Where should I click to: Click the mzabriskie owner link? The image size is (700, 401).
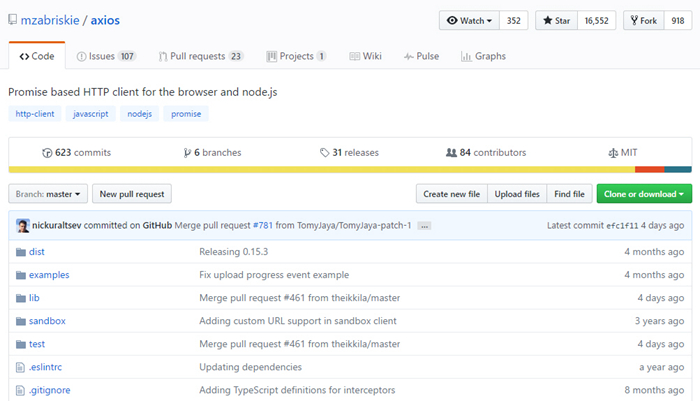pos(50,20)
